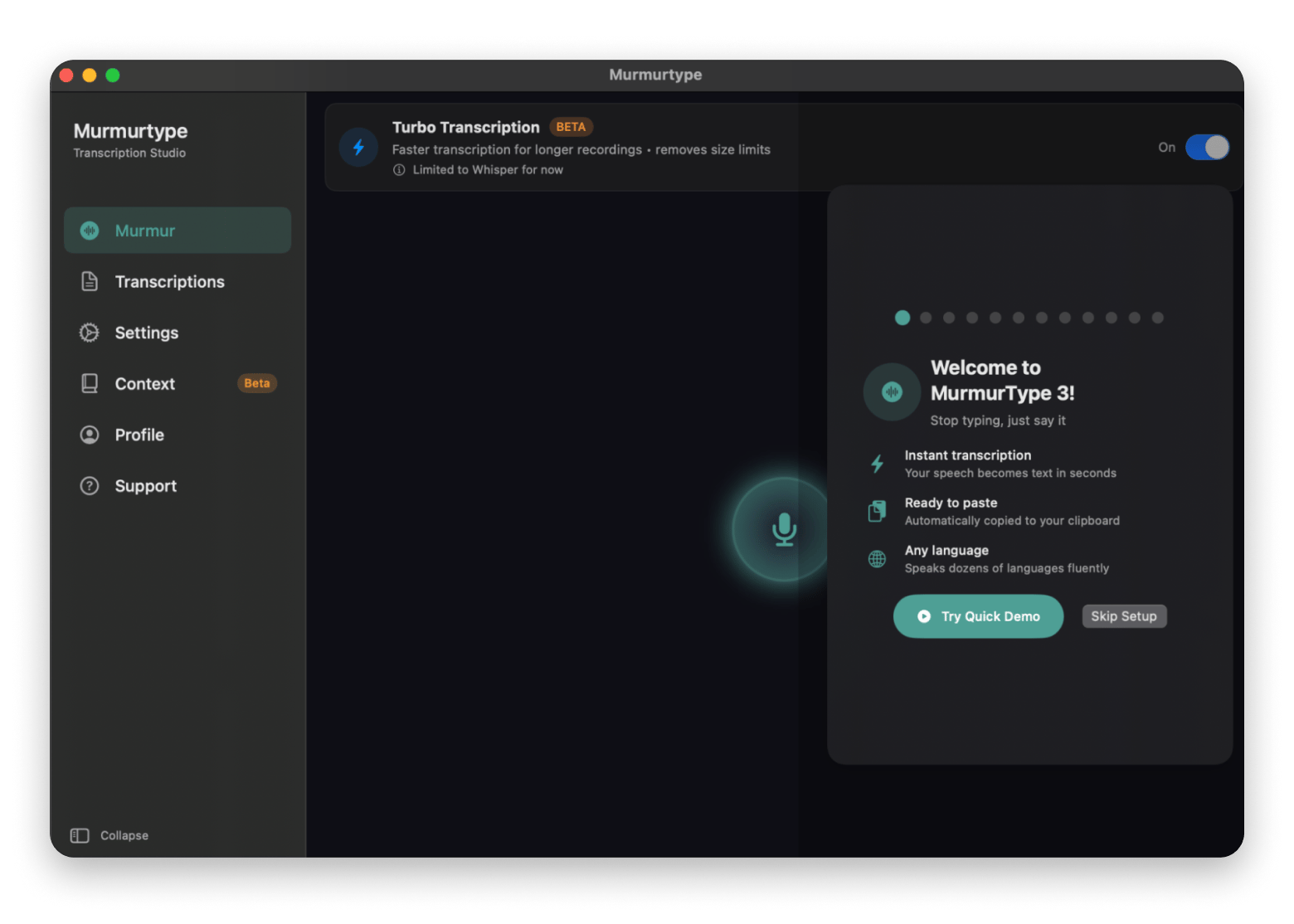The width and height of the screenshot is (1294, 924).
Task: Click the Support question mark icon
Action: pyautogui.click(x=90, y=486)
